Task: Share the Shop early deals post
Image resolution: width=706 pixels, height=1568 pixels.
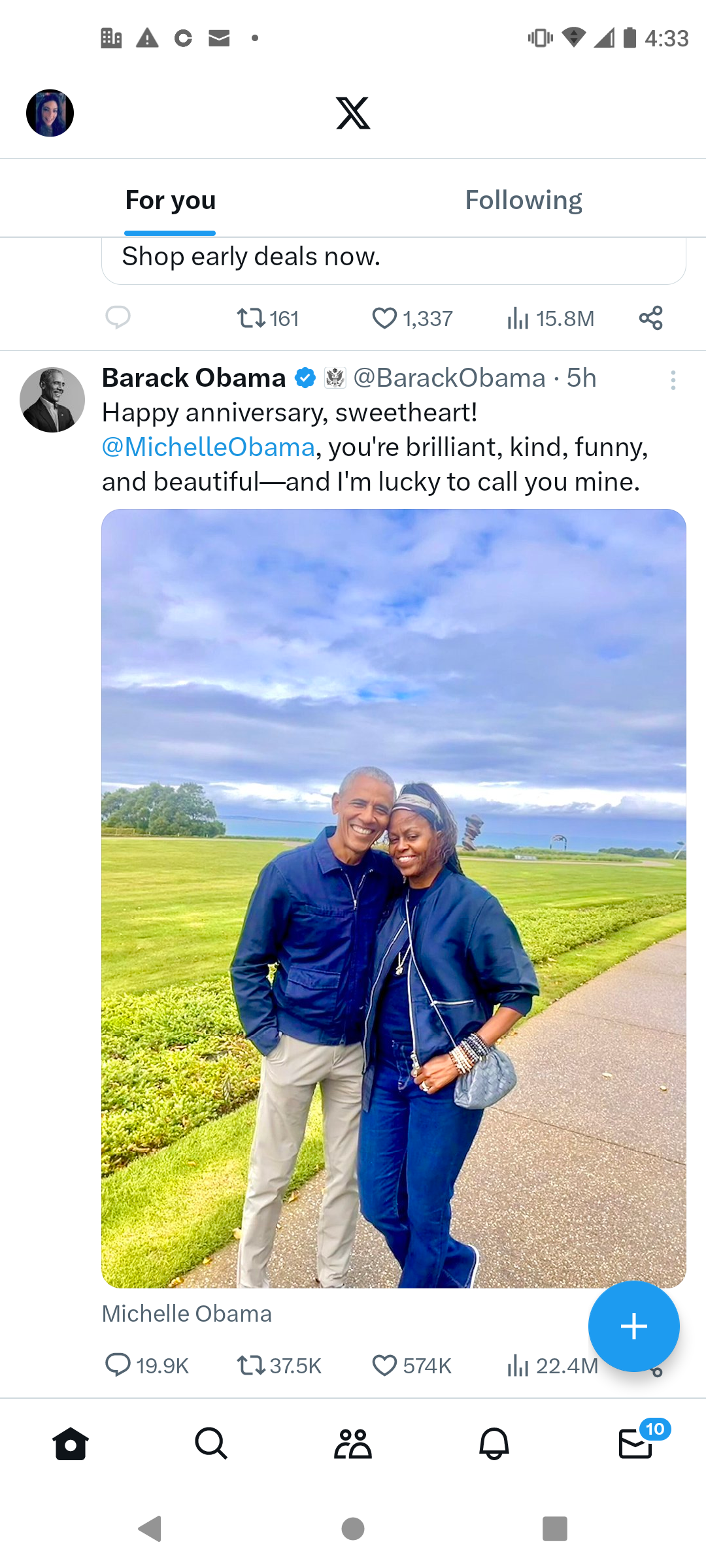Action: [x=650, y=318]
